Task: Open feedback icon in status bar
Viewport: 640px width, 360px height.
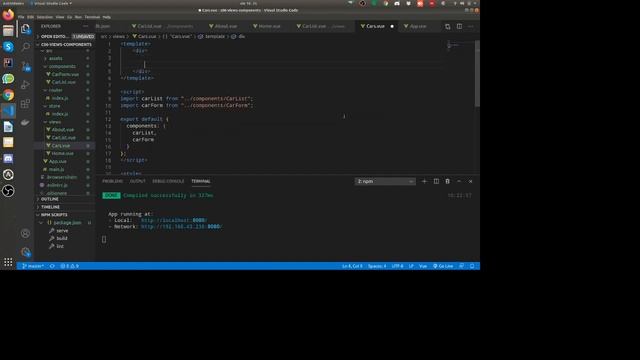Action: [461, 266]
